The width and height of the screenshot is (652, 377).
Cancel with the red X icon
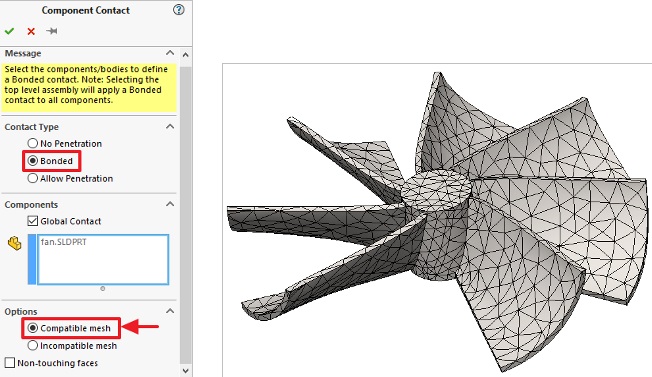(31, 31)
